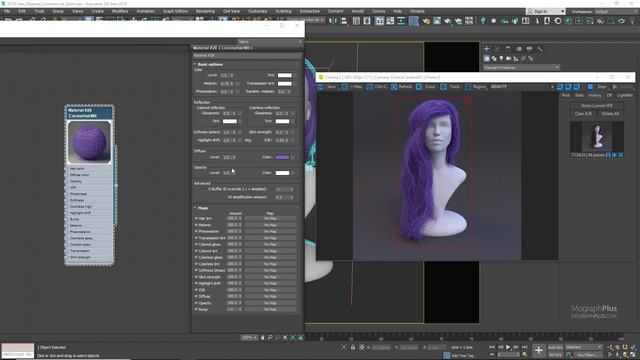This screenshot has height=360, width=640.
Task: Open the Diffuse color purple swatch
Action: tap(282, 157)
